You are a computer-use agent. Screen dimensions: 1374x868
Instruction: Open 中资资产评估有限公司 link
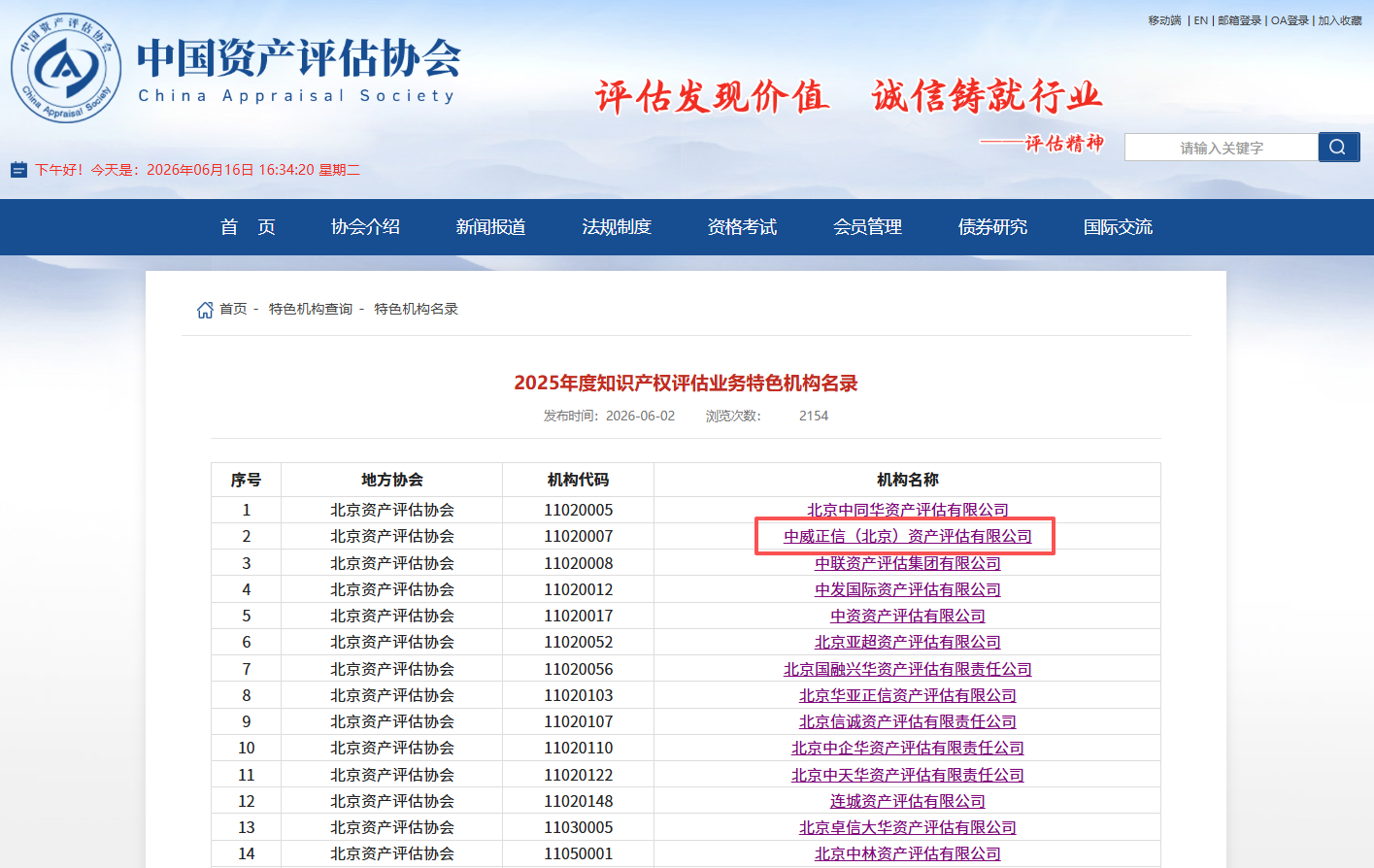tap(908, 616)
